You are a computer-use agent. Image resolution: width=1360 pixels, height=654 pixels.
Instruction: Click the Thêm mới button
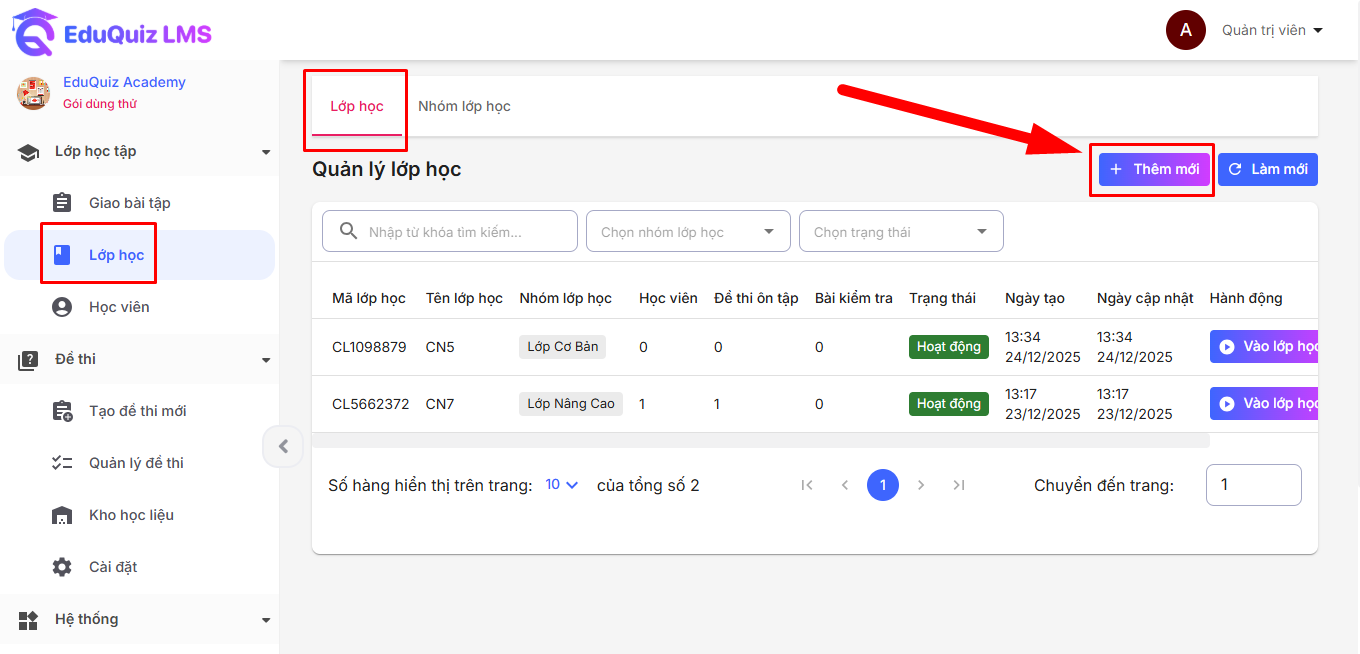click(1154, 169)
